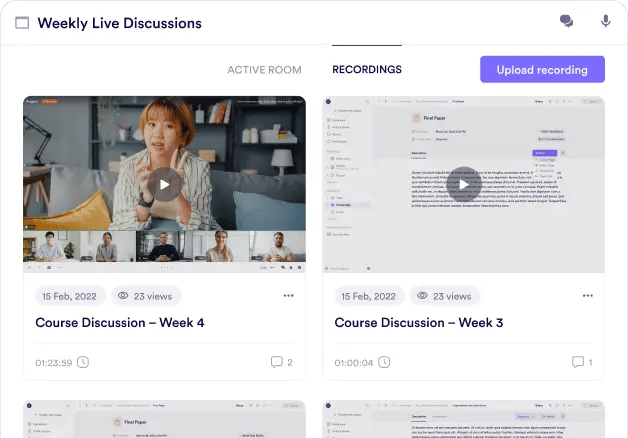The image size is (628, 438).
Task: Click the 23 views eye badge on Week 4
Action: click(146, 296)
